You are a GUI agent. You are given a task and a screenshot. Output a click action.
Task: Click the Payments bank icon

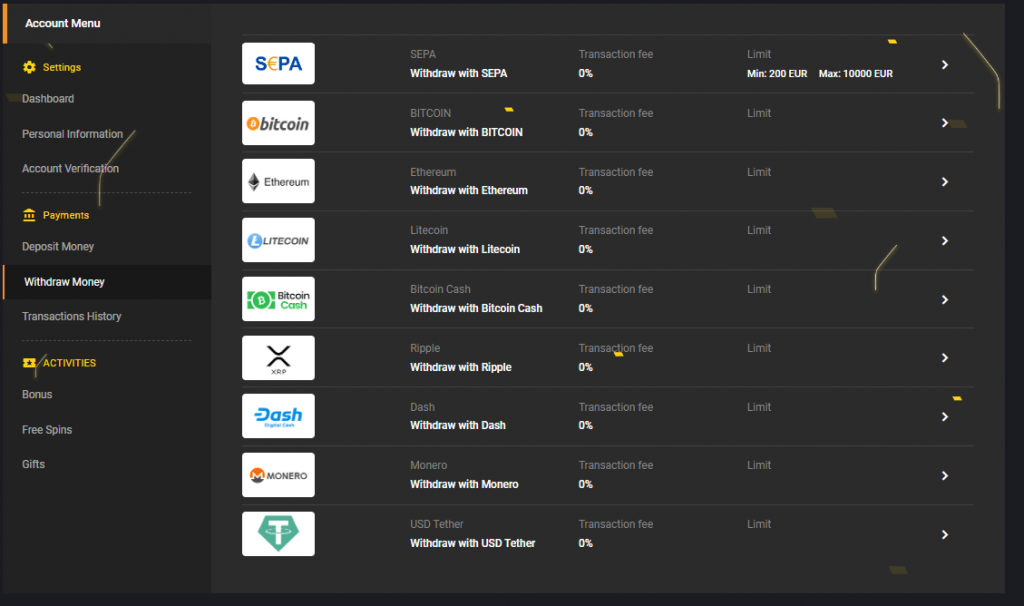click(29, 215)
